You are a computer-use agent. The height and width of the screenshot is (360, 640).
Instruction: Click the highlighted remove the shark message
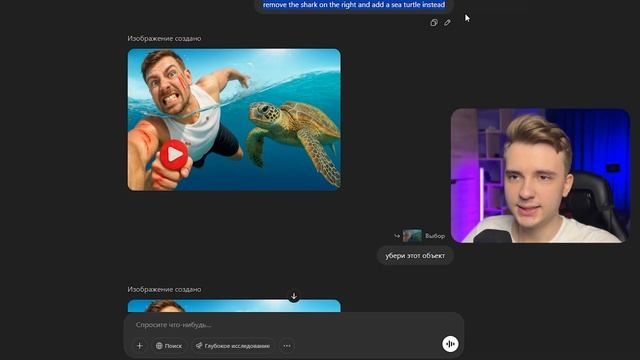tap(354, 5)
